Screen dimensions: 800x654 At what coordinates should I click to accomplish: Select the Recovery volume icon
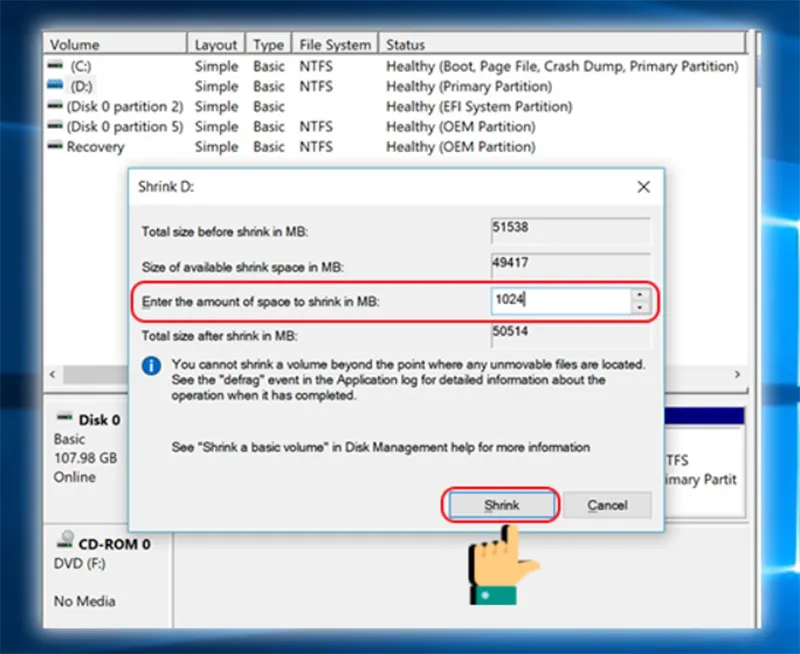tap(55, 146)
